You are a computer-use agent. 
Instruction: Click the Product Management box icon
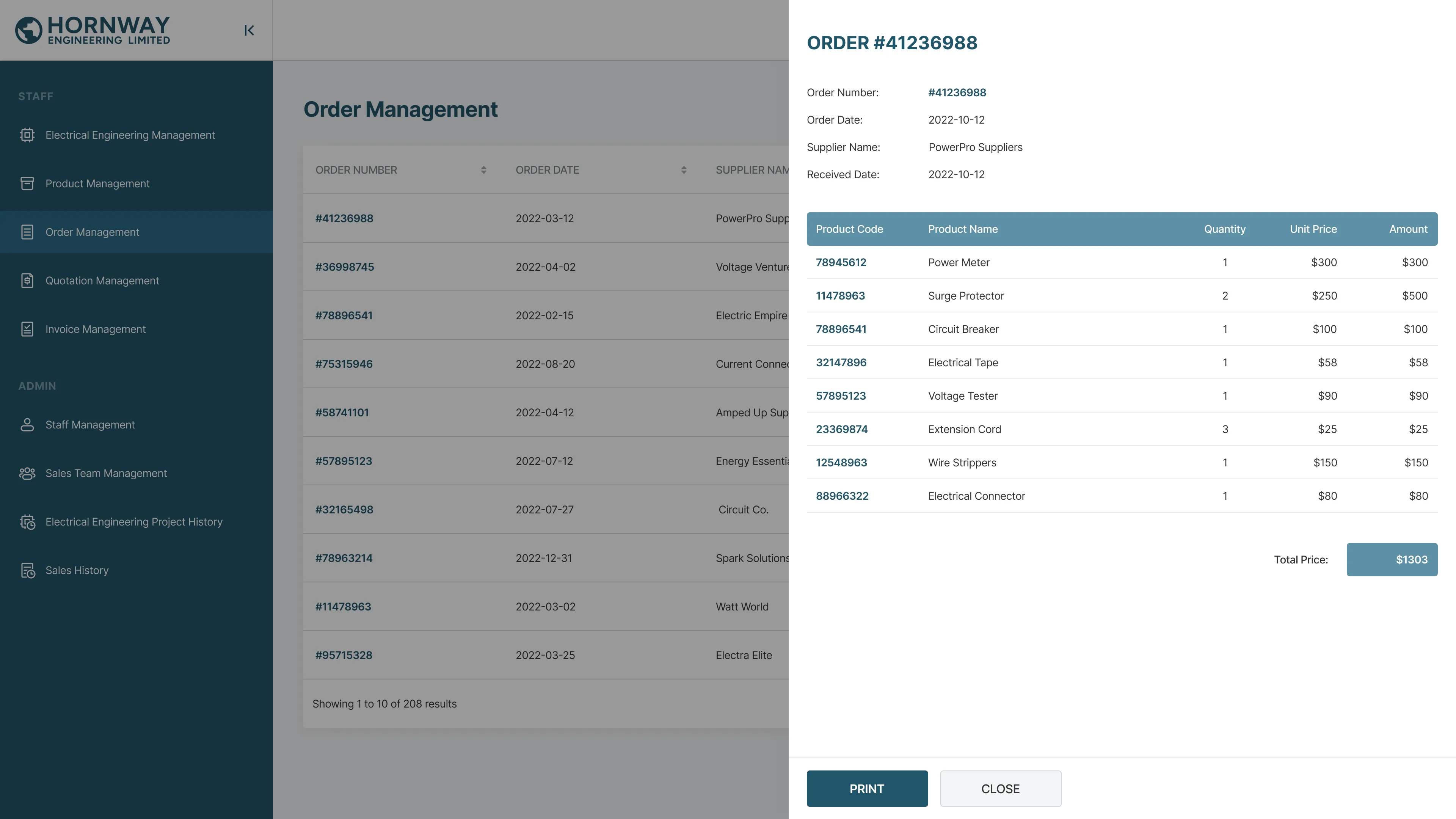pos(27,184)
